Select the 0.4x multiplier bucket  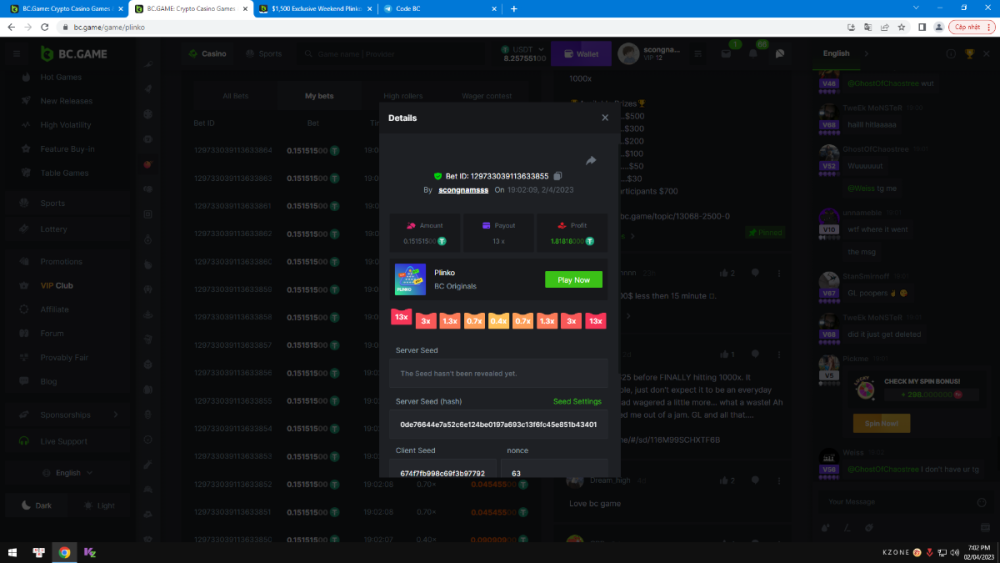(499, 321)
